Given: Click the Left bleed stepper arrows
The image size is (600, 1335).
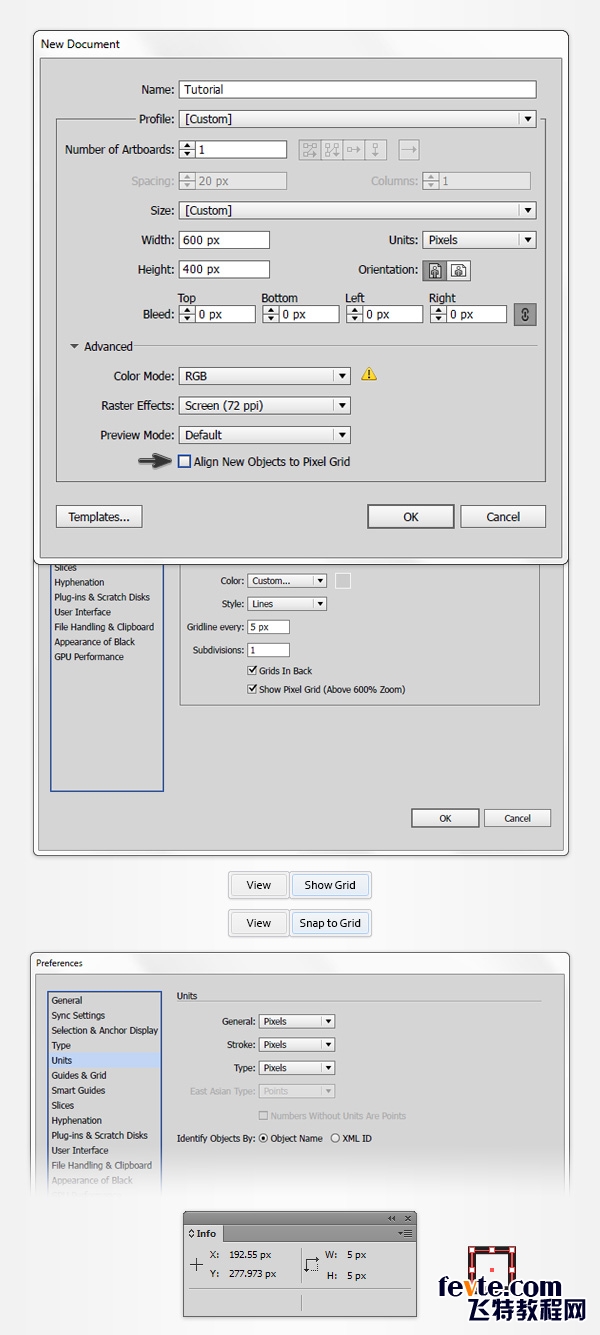Looking at the screenshot, I should coord(355,314).
